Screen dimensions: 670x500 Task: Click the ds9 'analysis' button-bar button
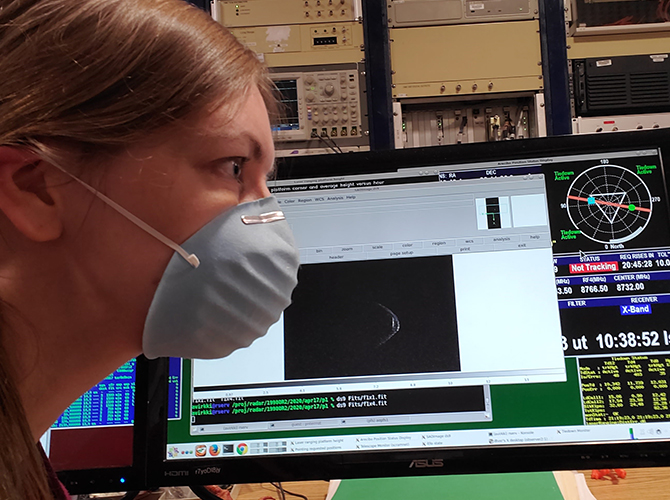click(502, 239)
